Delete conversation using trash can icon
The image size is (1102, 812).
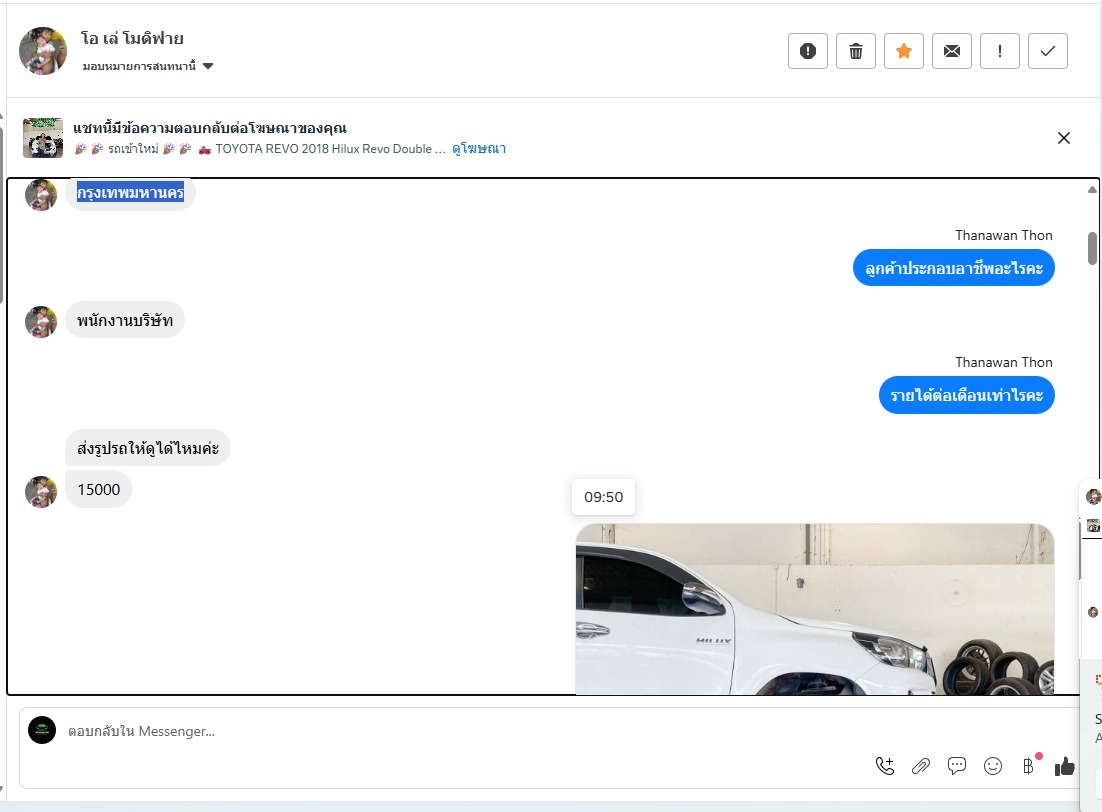[856, 51]
